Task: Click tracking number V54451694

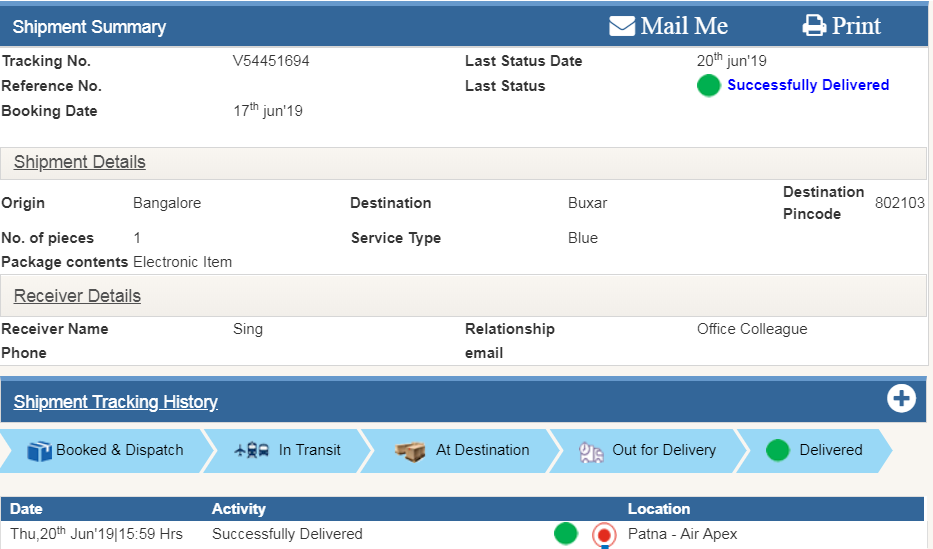Action: pyautogui.click(x=271, y=61)
